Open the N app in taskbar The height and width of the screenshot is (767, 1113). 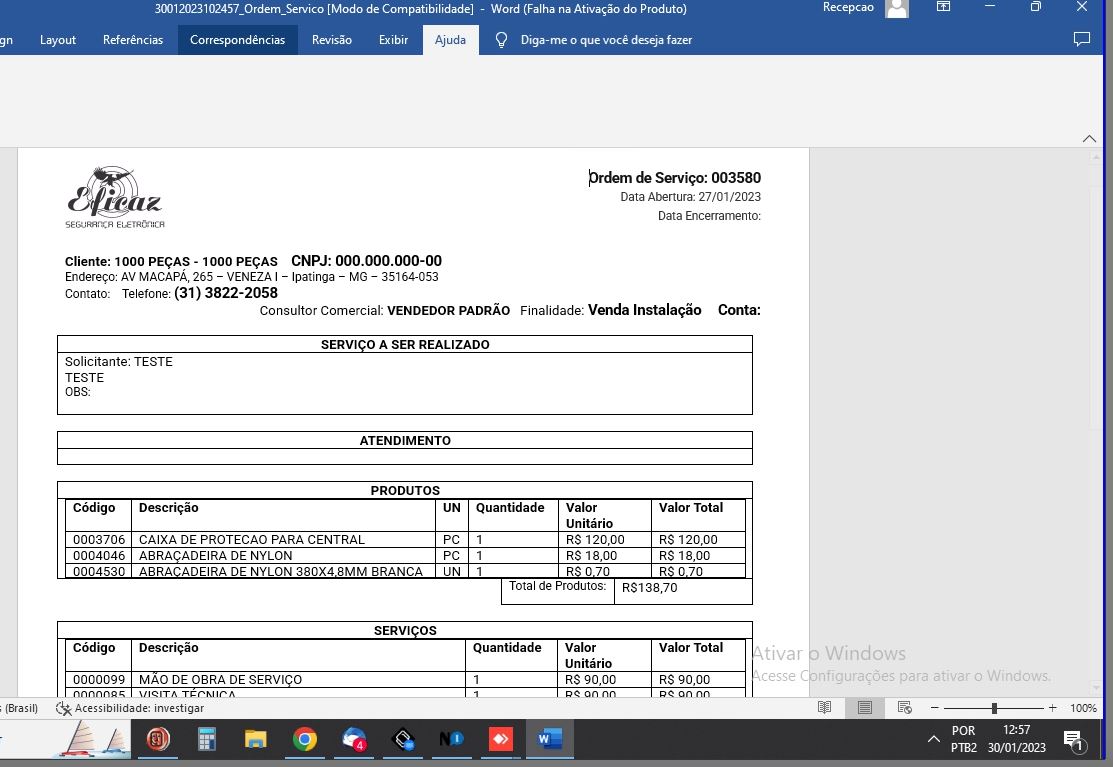[451, 739]
